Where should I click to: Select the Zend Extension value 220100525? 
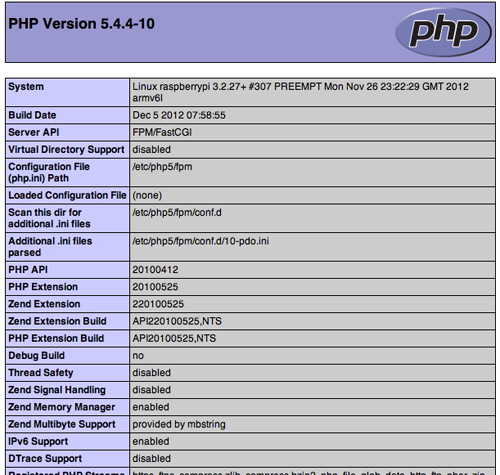[158, 304]
